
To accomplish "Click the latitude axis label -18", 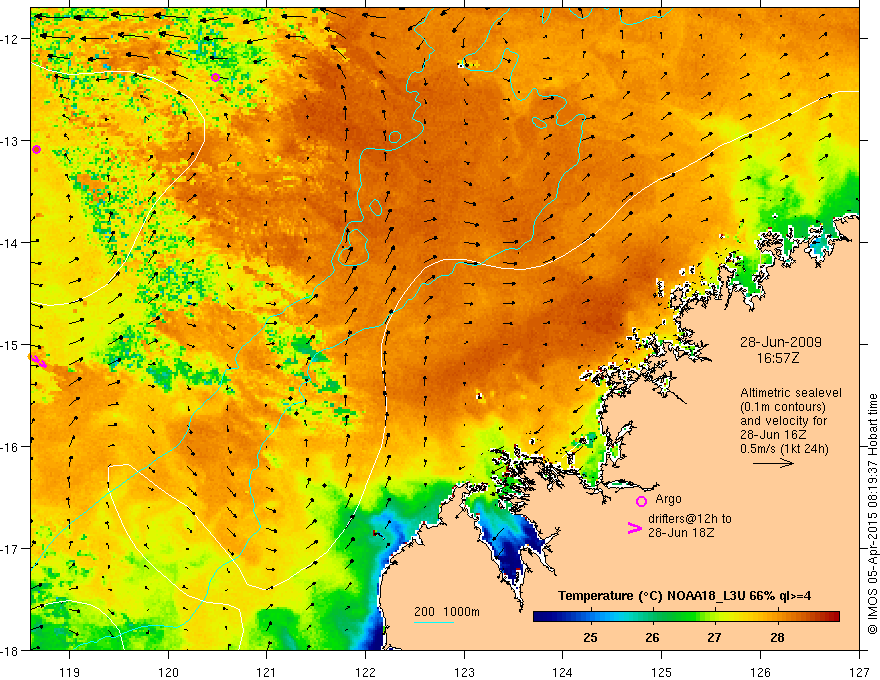I will pos(9,651).
